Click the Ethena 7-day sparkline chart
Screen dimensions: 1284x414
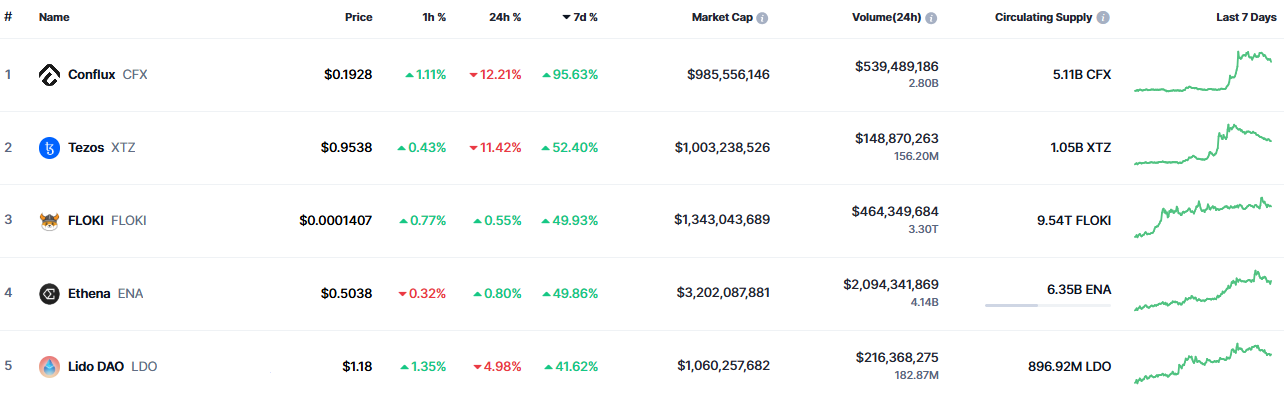point(1203,291)
